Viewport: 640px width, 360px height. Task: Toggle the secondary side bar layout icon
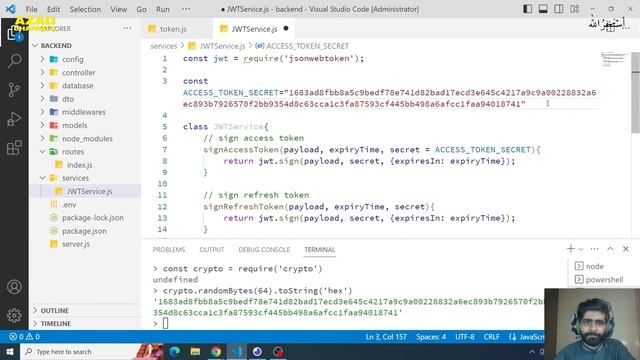559,9
